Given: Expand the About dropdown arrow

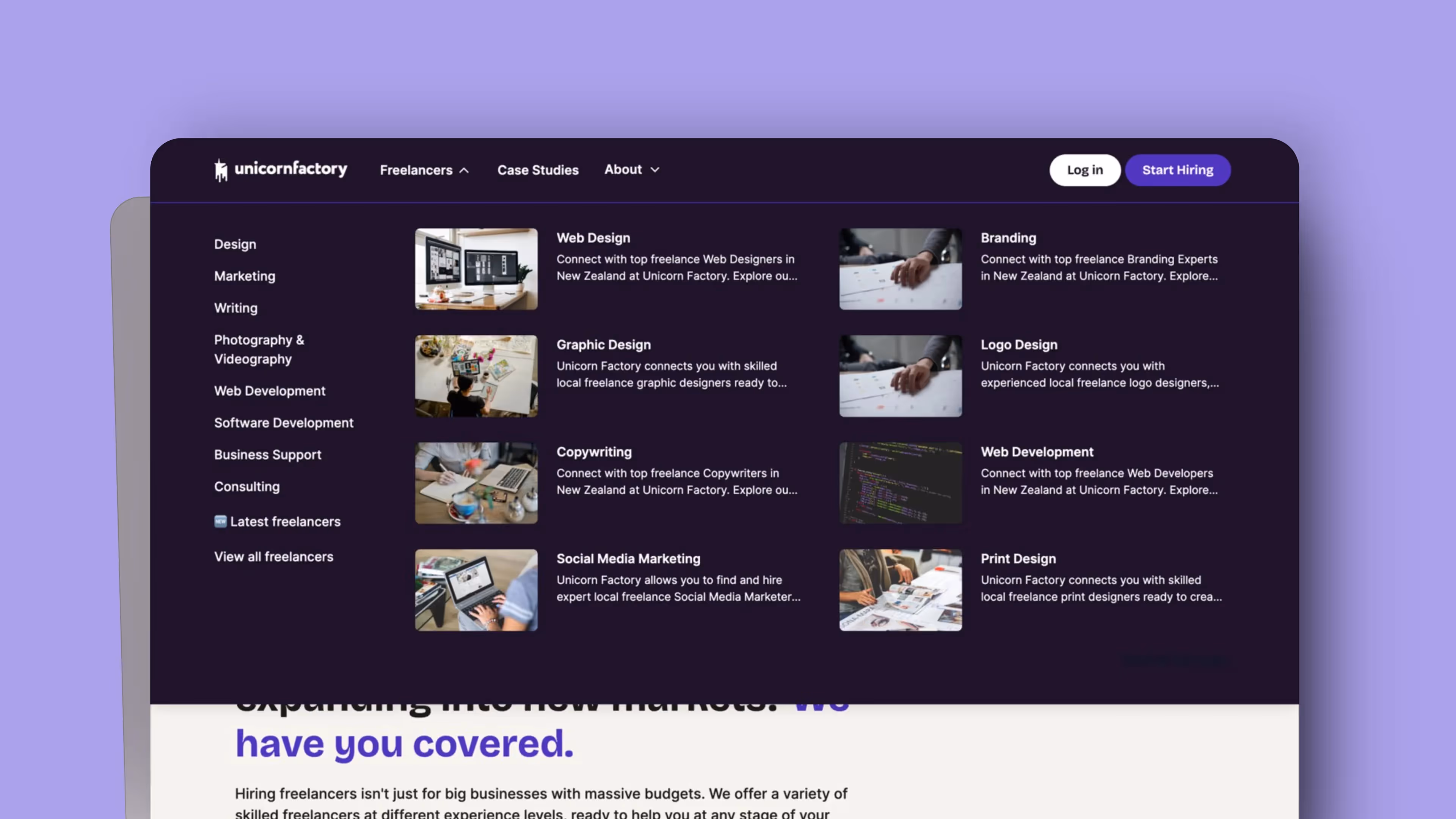Looking at the screenshot, I should [x=654, y=169].
